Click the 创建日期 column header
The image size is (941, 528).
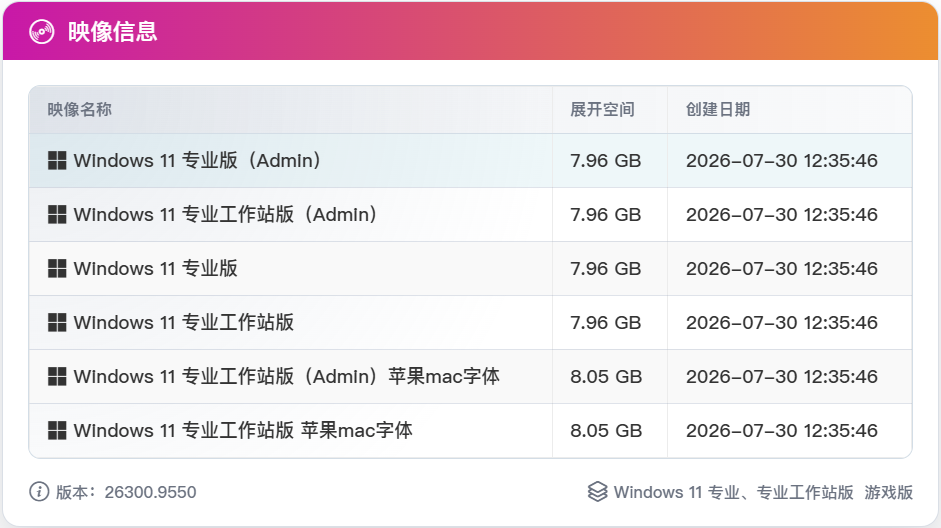coord(718,109)
